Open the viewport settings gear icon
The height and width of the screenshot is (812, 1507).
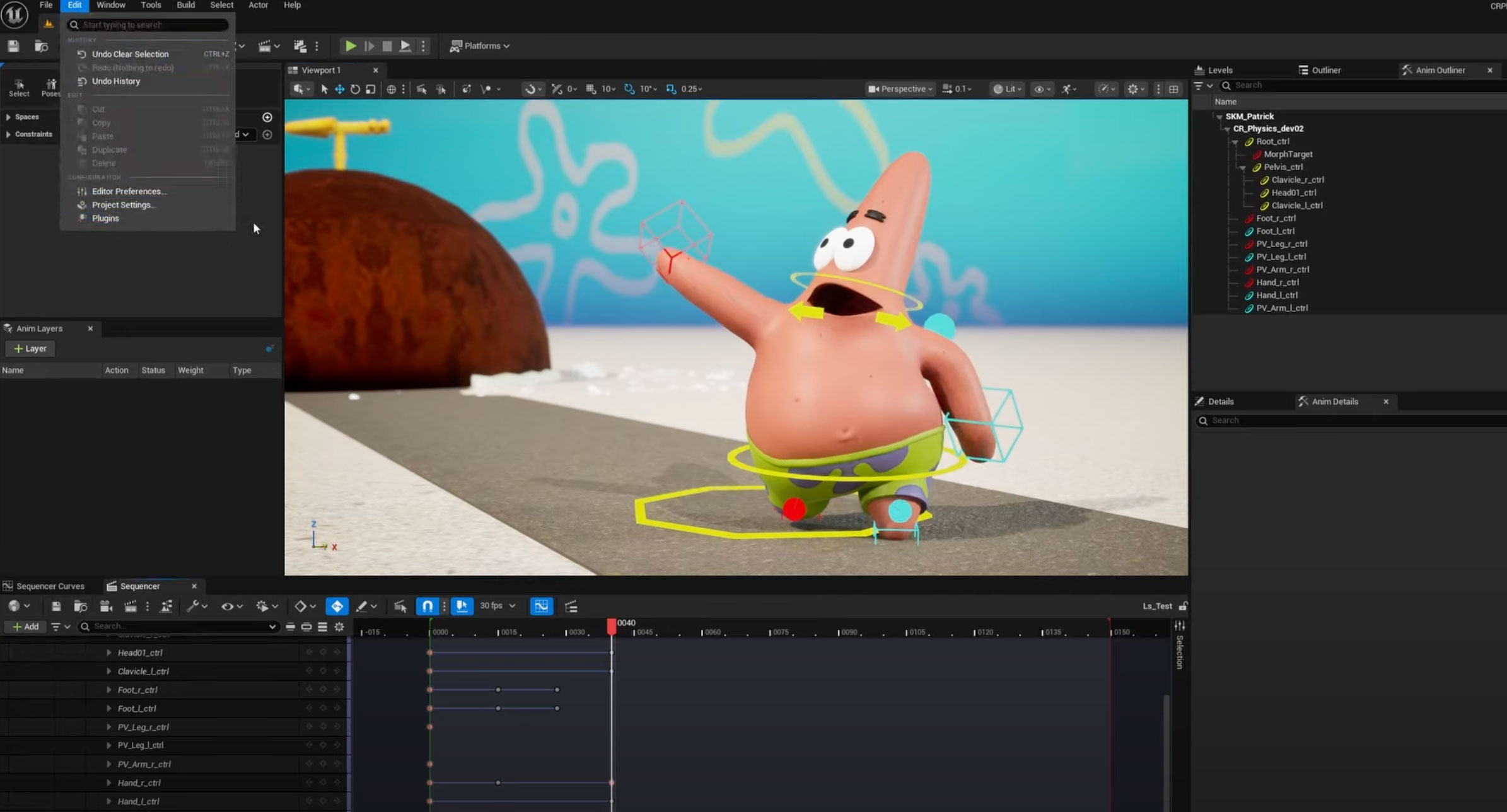point(1133,89)
